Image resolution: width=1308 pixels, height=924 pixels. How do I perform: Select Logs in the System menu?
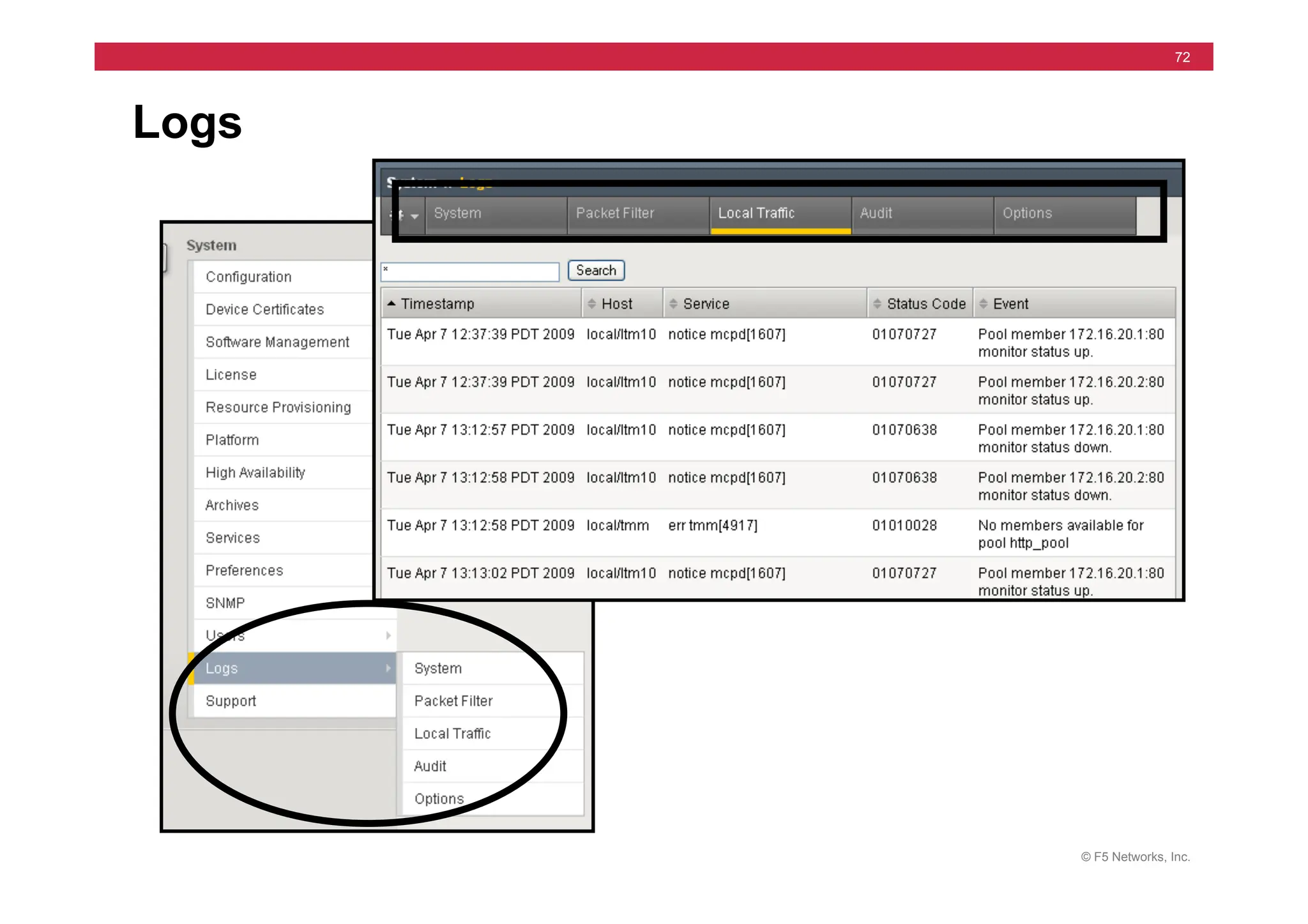[294, 668]
